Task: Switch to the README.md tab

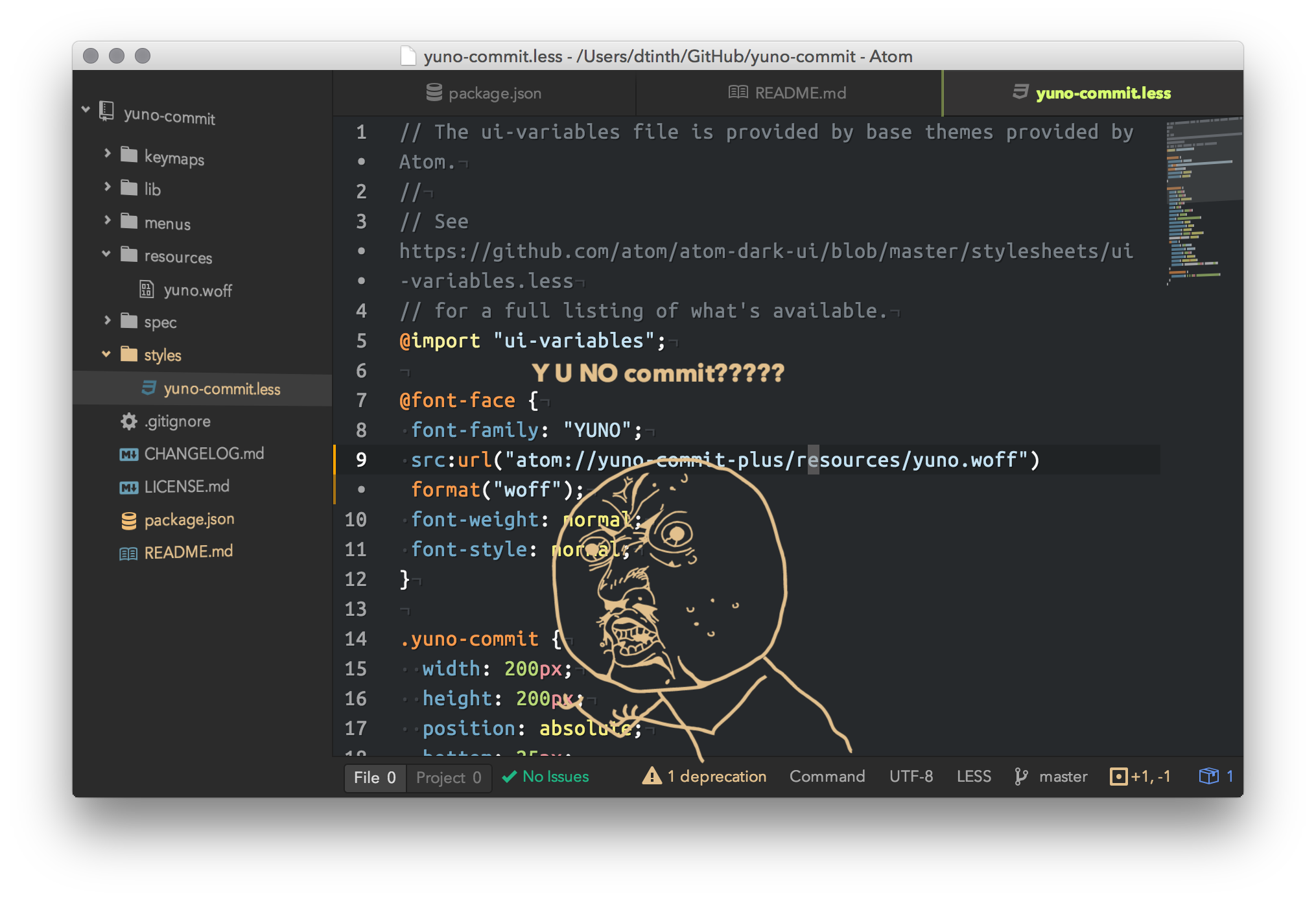Action: coord(788,93)
